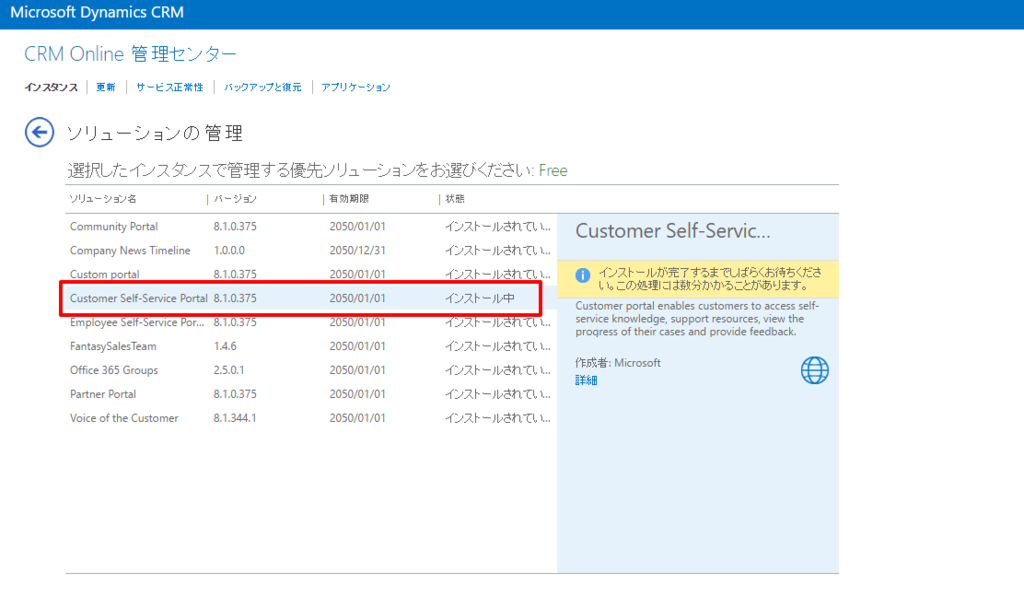Image resolution: width=1024 pixels, height=608 pixels.
Task: Open the インスタンス tab
Action: pos(51,87)
